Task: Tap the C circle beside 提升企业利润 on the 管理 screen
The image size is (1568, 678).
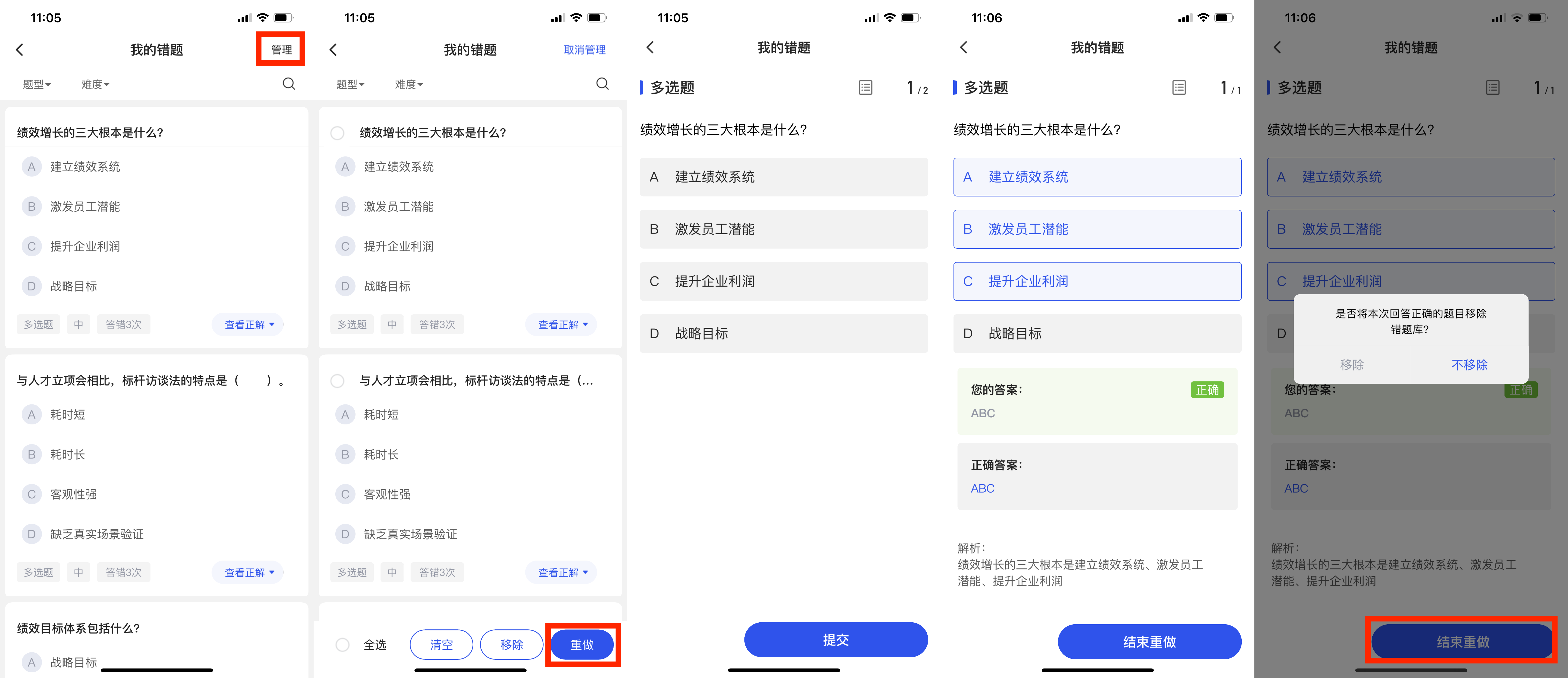Action: [32, 246]
